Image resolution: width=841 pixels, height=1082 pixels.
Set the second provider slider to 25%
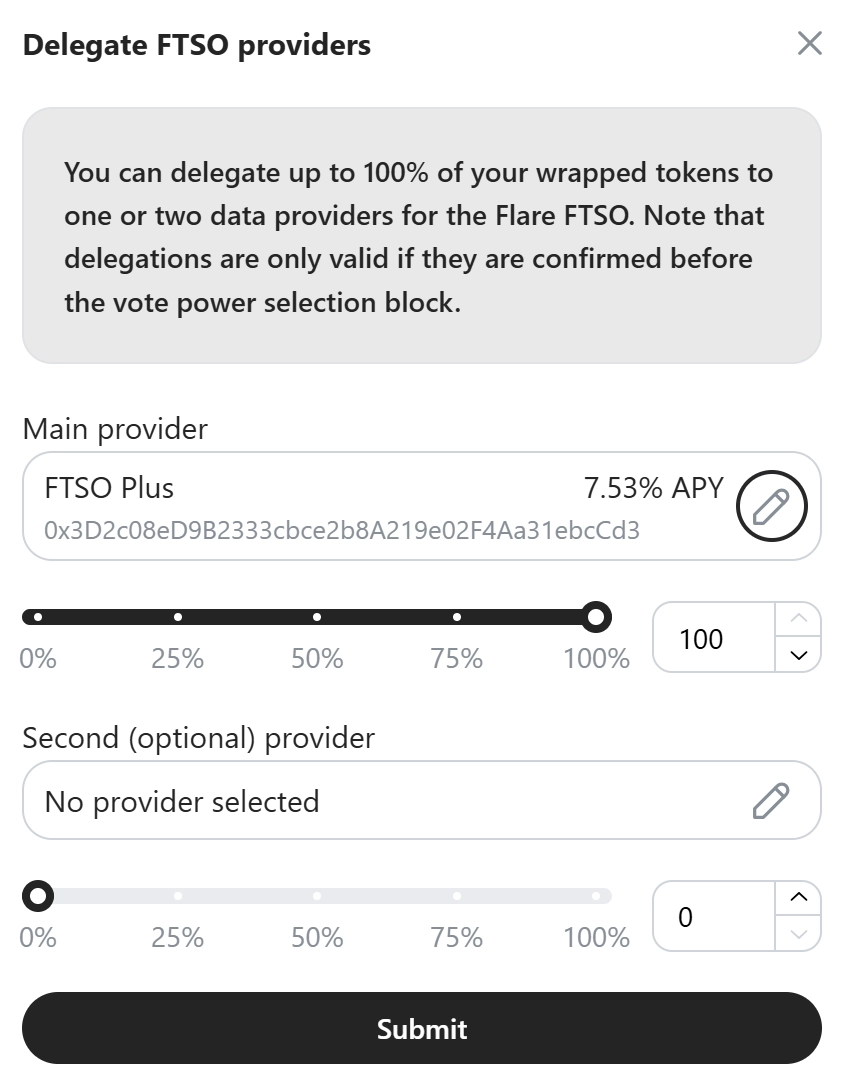tap(178, 896)
